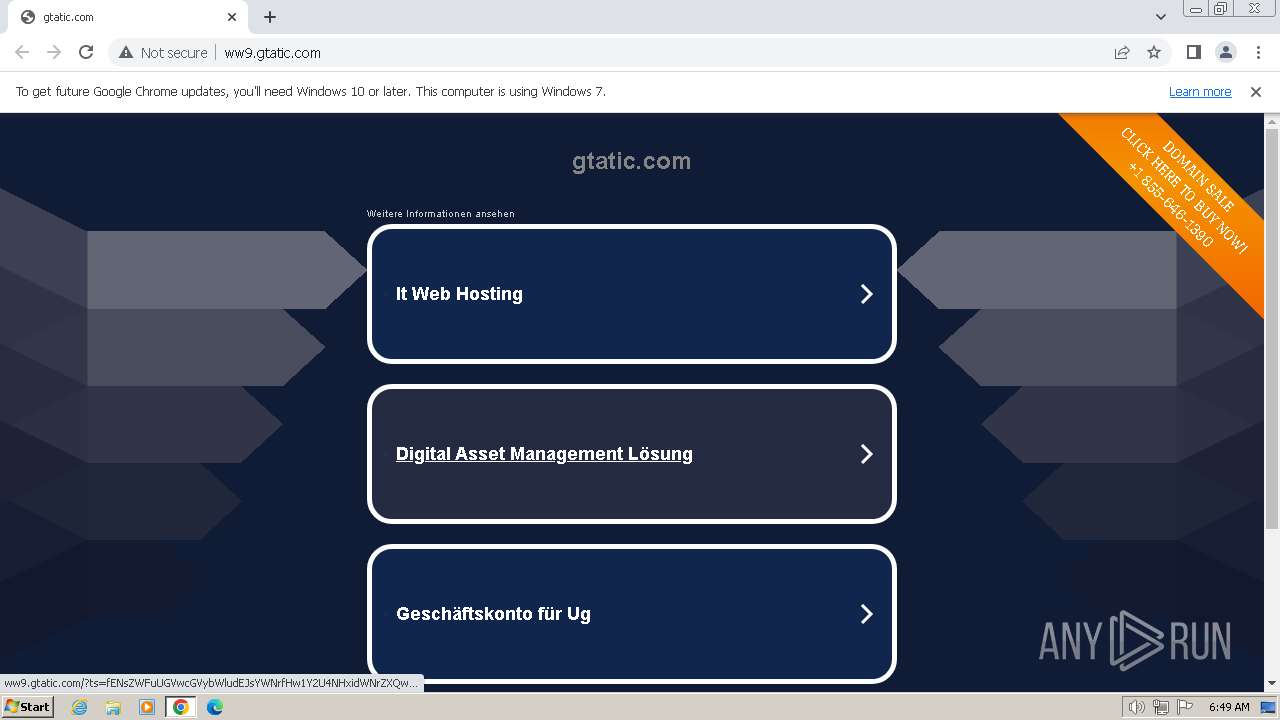Click the scrollbar up arrow

(1272, 120)
